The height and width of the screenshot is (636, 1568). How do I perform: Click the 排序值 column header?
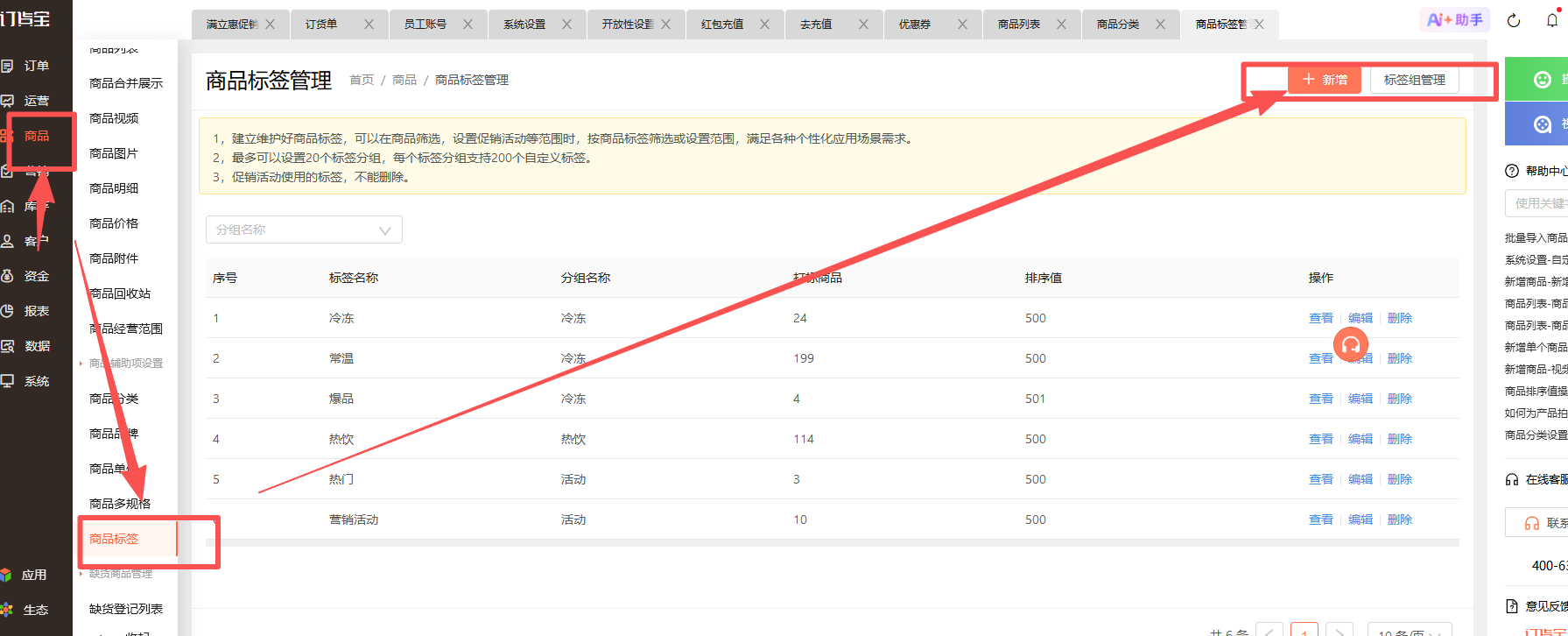pyautogui.click(x=1044, y=278)
